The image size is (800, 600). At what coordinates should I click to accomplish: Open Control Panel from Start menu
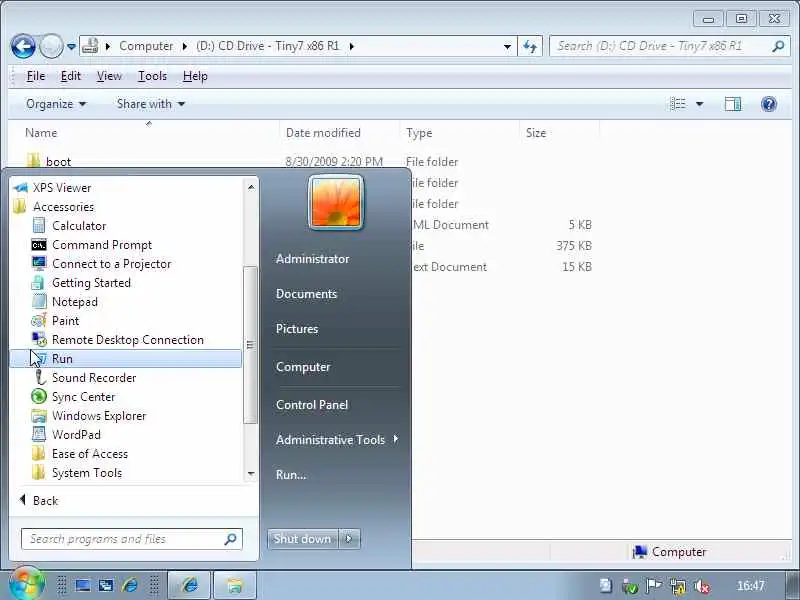tap(312, 405)
